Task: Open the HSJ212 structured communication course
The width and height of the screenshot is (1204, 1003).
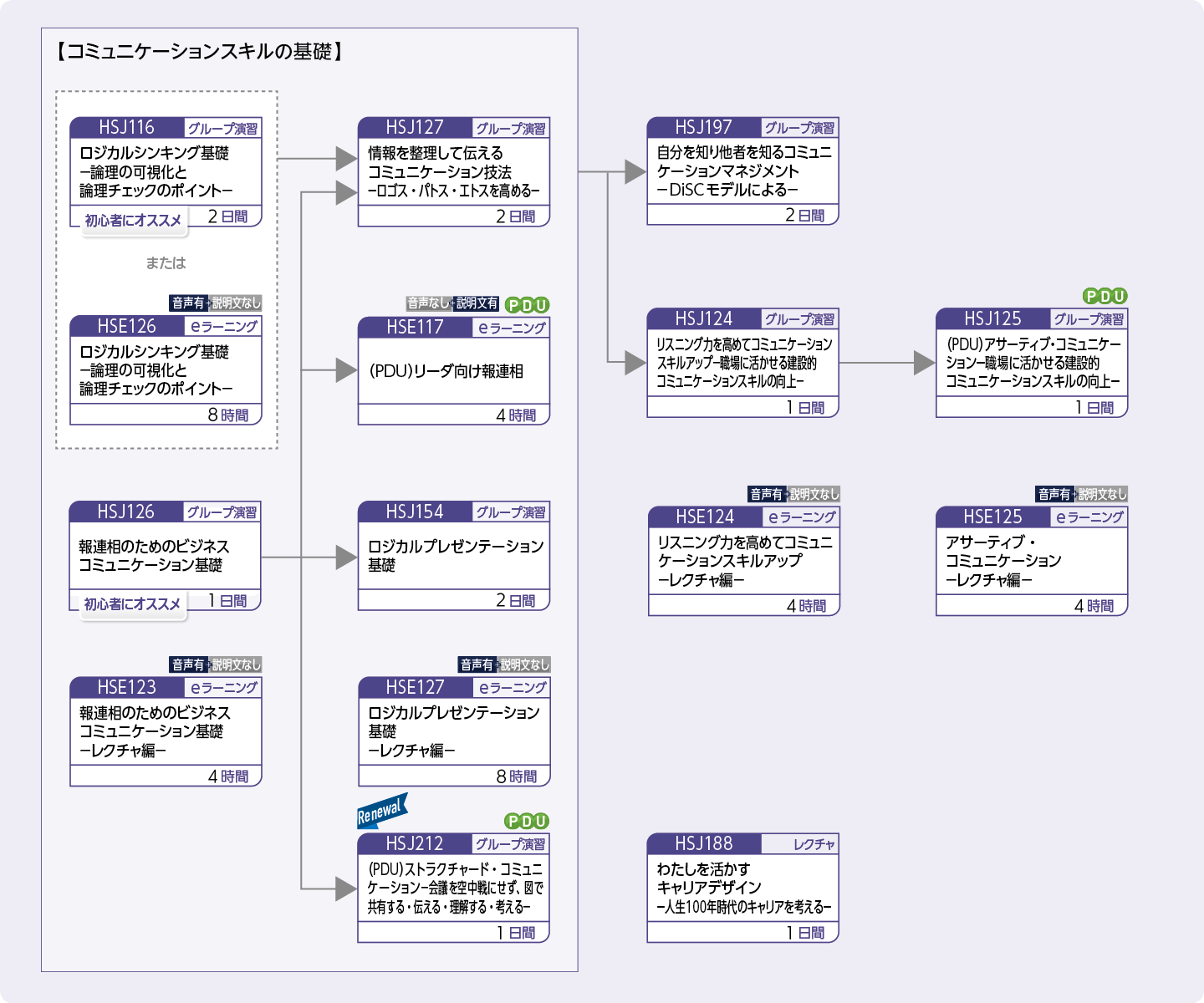Action: (454, 888)
